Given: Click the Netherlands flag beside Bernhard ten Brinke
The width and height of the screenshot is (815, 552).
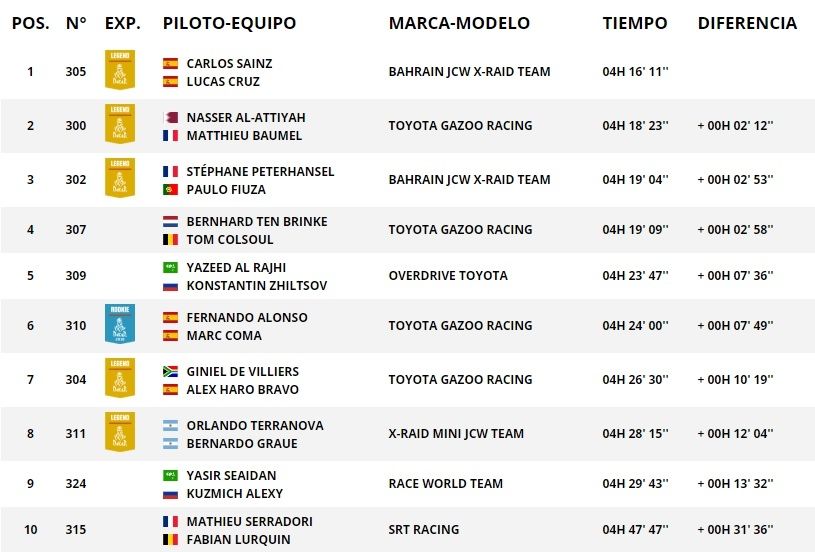Looking at the screenshot, I should 170,222.
